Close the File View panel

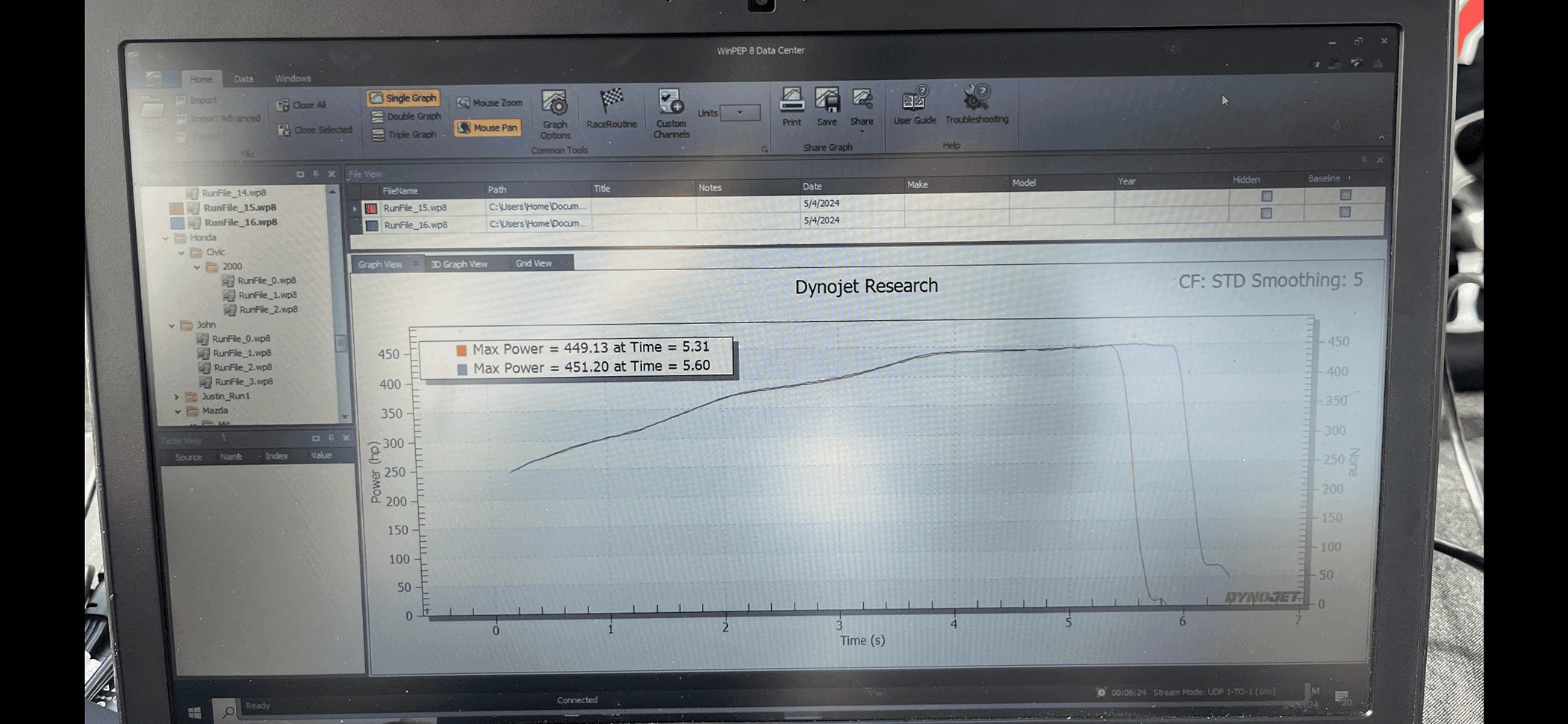tap(1380, 160)
